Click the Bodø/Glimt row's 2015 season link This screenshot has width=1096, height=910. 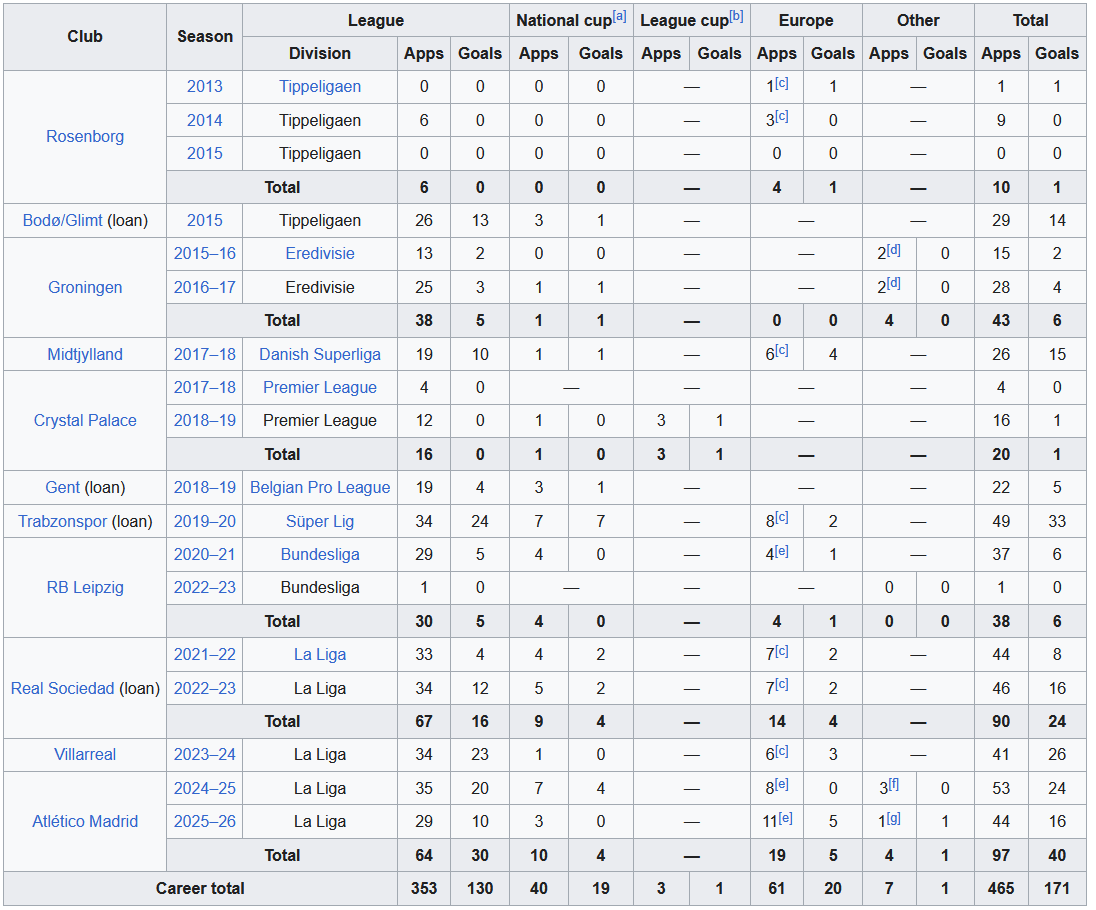coord(204,220)
